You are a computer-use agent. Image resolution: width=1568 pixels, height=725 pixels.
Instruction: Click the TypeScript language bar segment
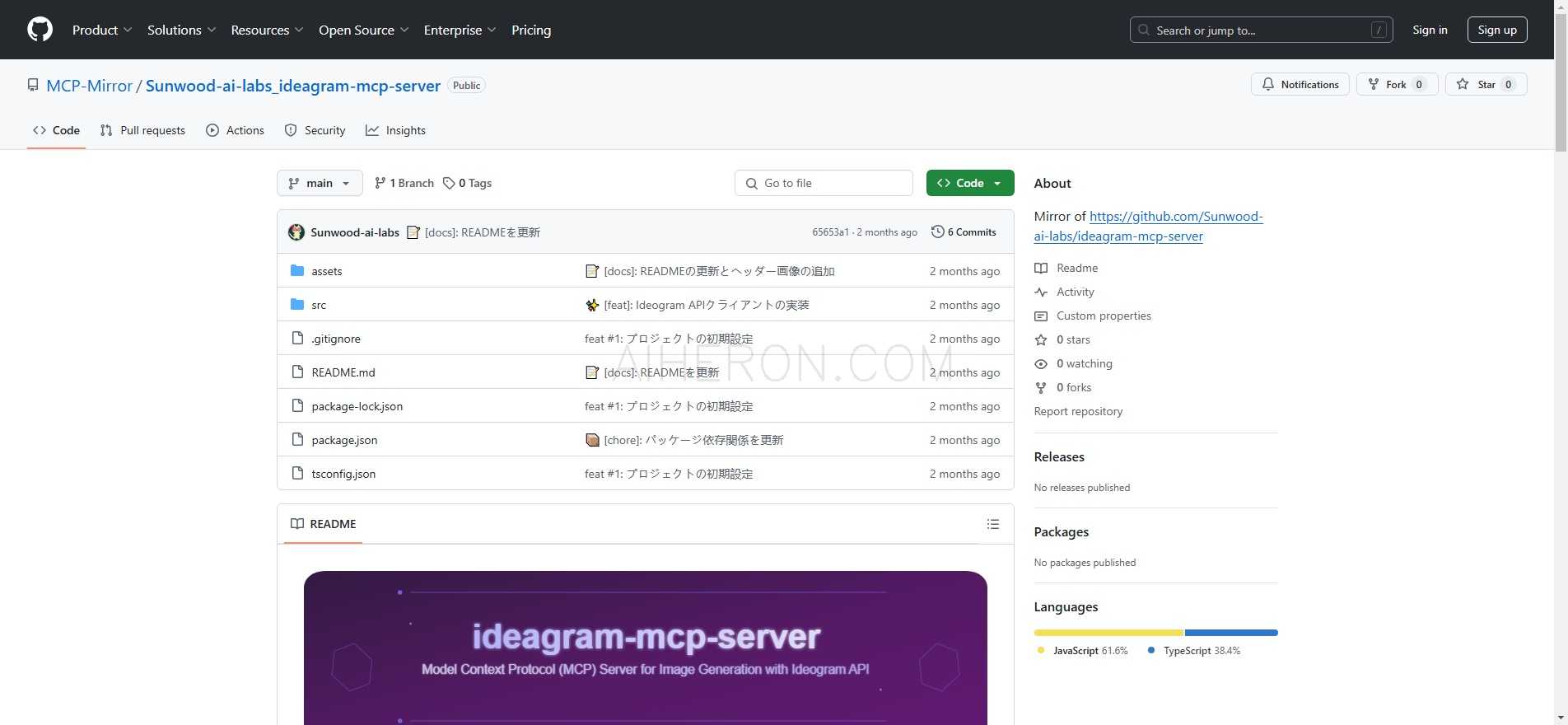click(x=1231, y=633)
